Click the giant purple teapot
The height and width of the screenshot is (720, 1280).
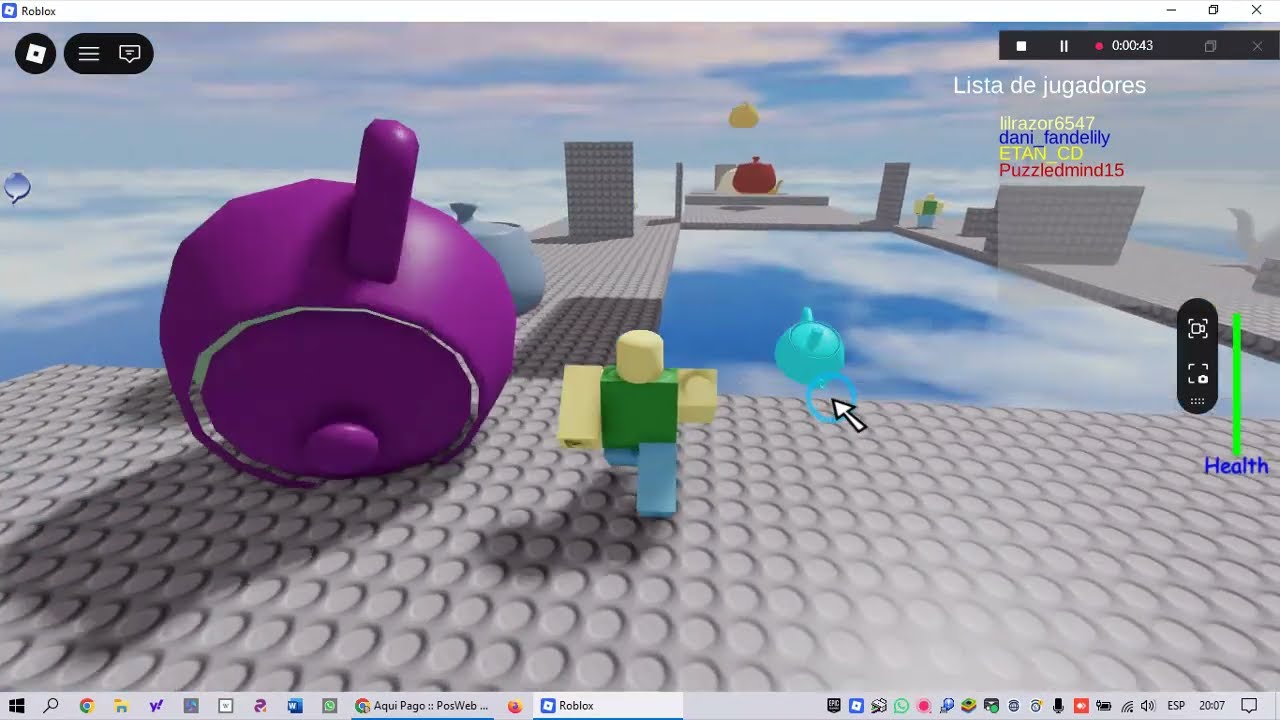coord(340,310)
